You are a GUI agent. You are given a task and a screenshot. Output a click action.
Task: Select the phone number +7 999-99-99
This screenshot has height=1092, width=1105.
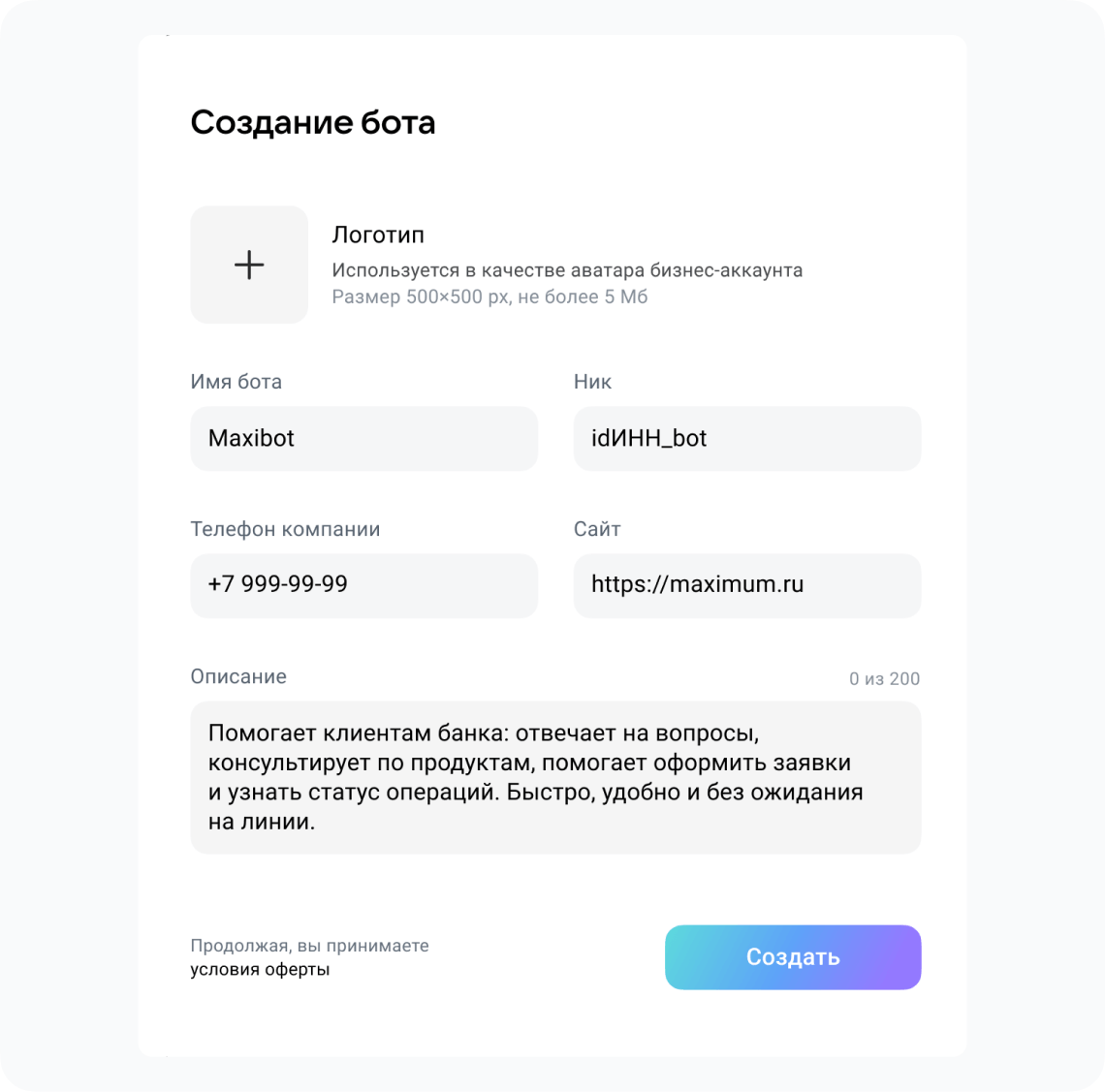[x=277, y=585]
